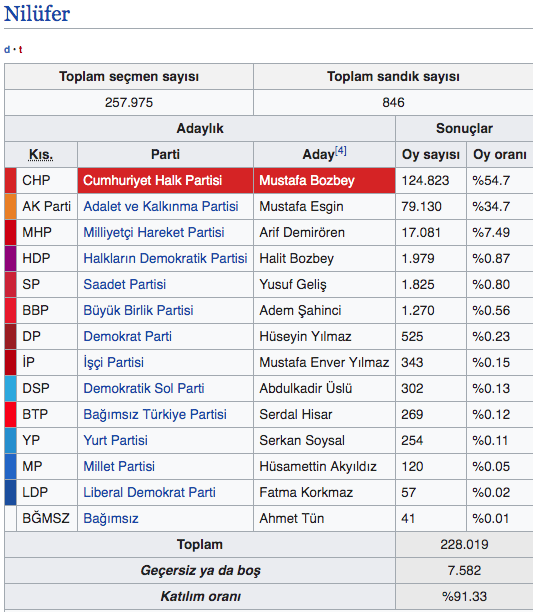The width and height of the screenshot is (533, 612).
Task: Open the Nilüfer heading link
Action: point(37,14)
